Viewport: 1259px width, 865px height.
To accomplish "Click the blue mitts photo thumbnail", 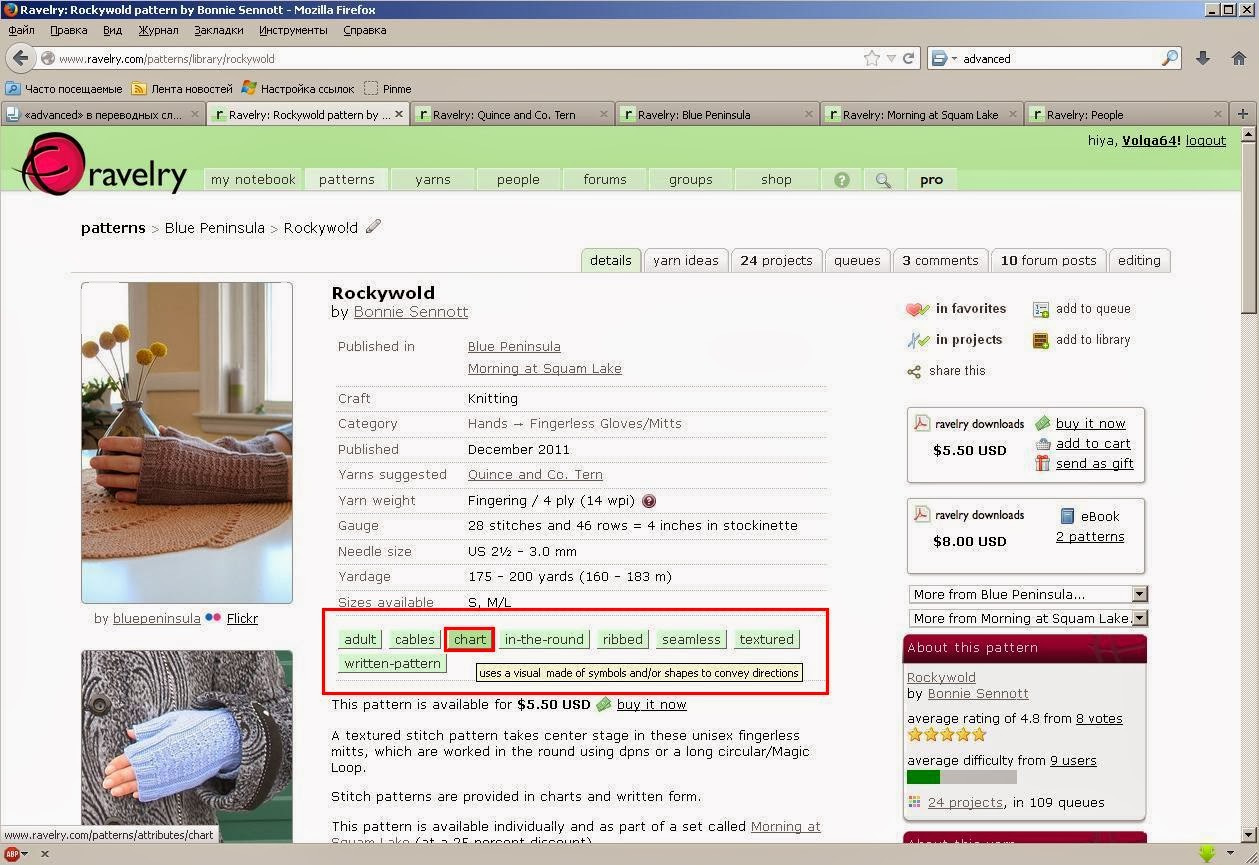I will click(187, 745).
